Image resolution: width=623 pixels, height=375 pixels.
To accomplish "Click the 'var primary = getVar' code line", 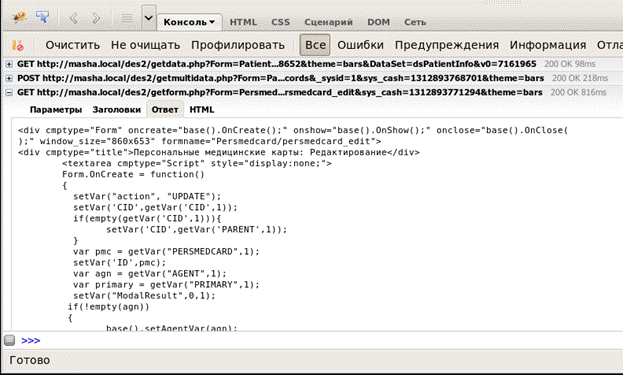I will coord(166,285).
